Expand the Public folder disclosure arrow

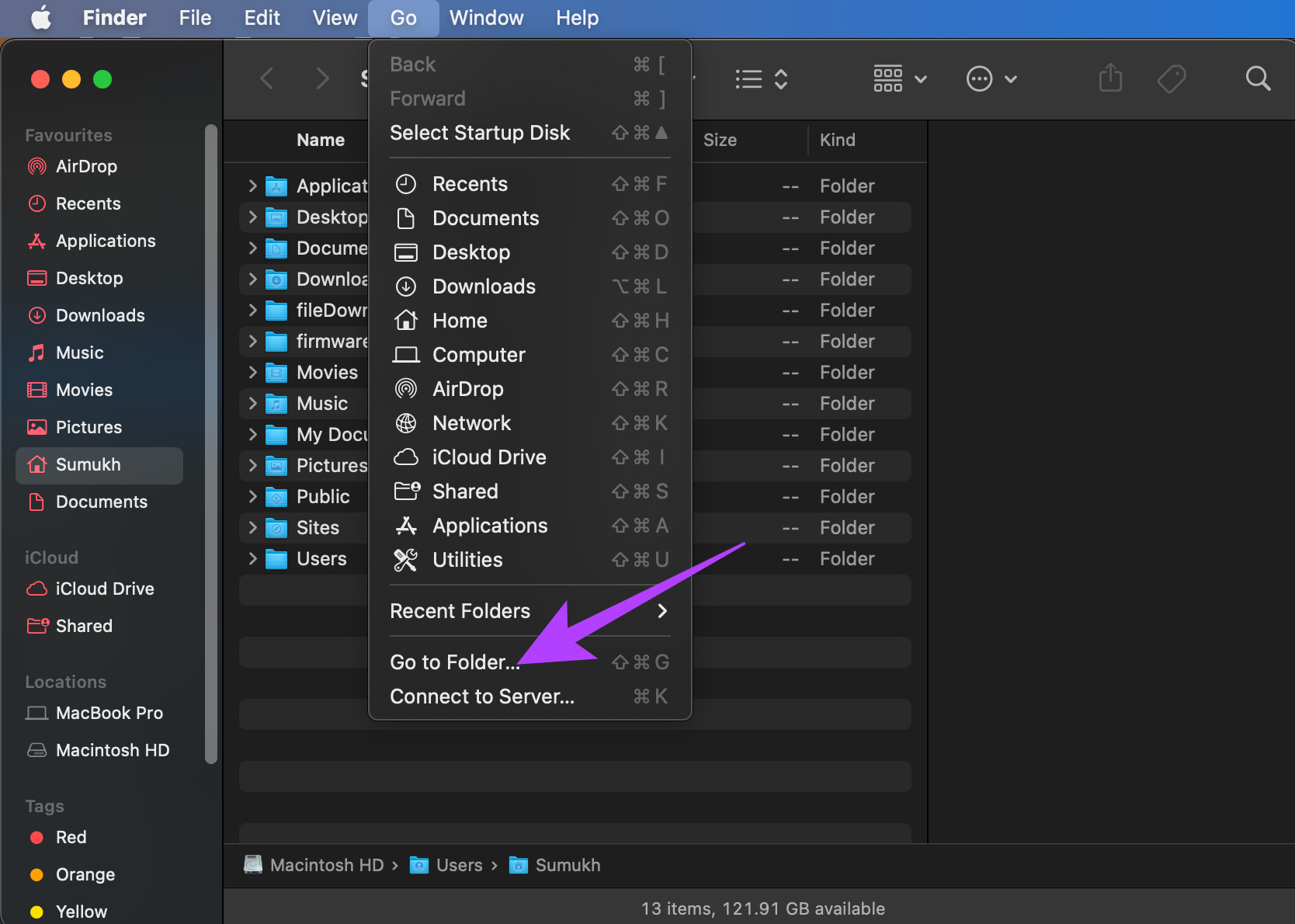tap(252, 496)
